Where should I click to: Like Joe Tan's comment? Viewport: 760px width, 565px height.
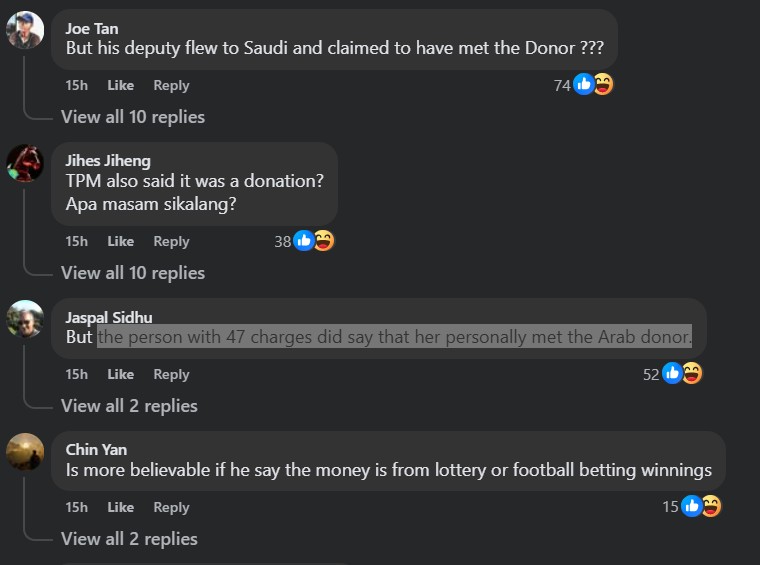point(120,86)
